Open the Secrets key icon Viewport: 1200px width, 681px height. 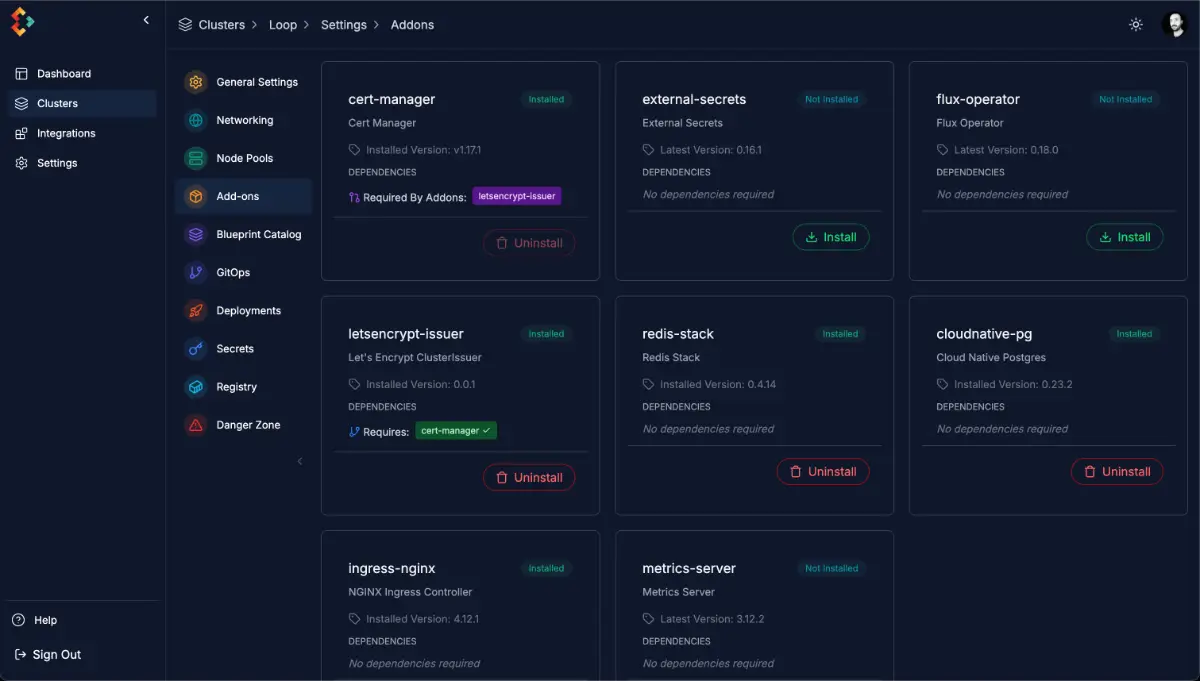click(196, 348)
